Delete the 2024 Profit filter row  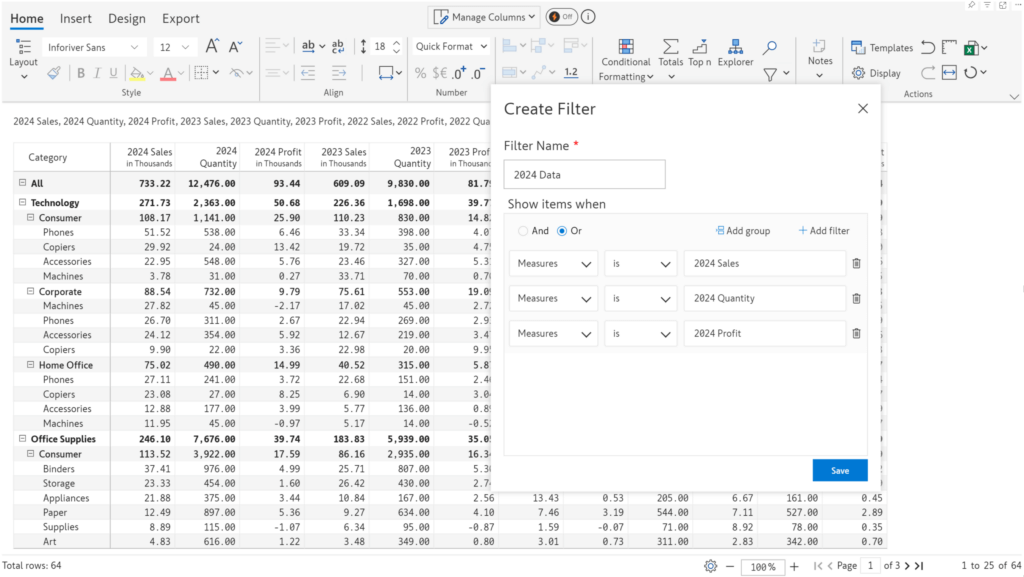pos(857,333)
